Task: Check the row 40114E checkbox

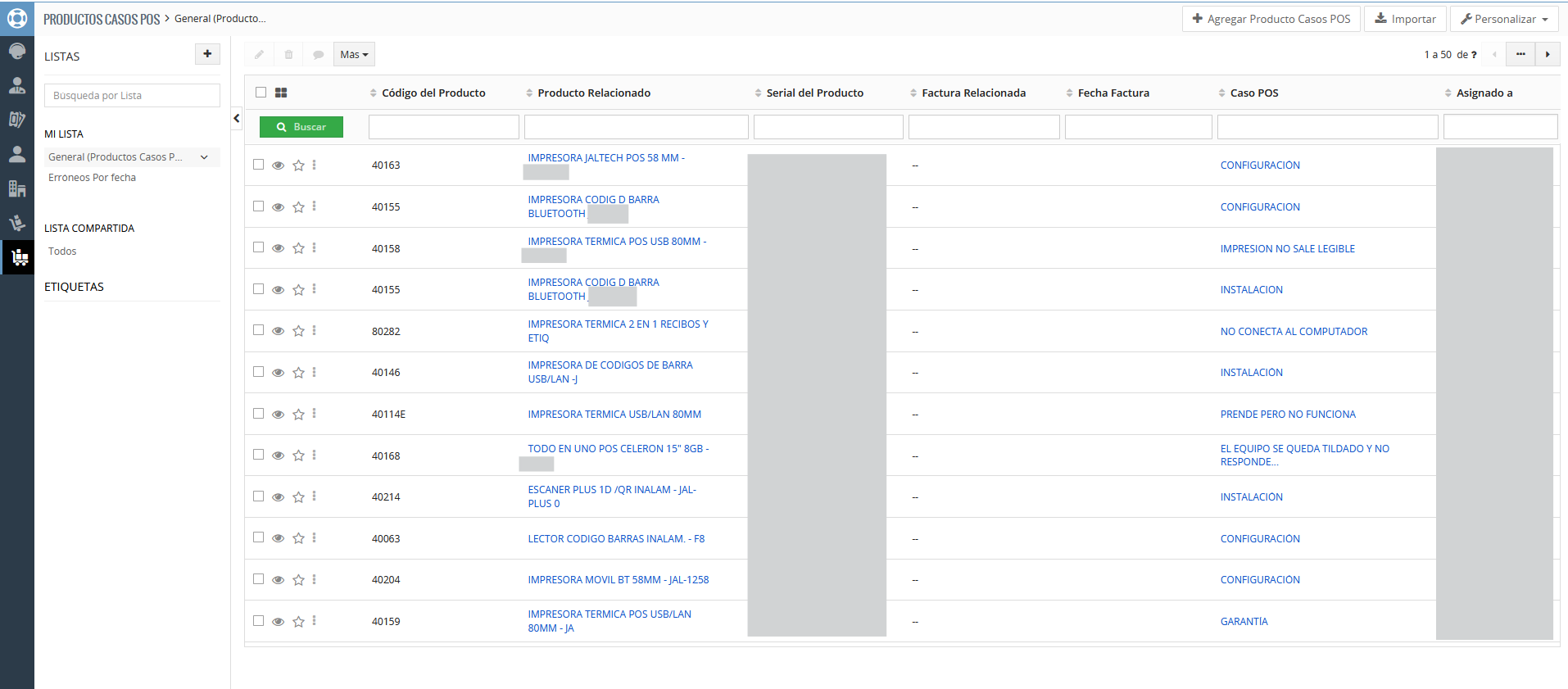Action: click(259, 413)
